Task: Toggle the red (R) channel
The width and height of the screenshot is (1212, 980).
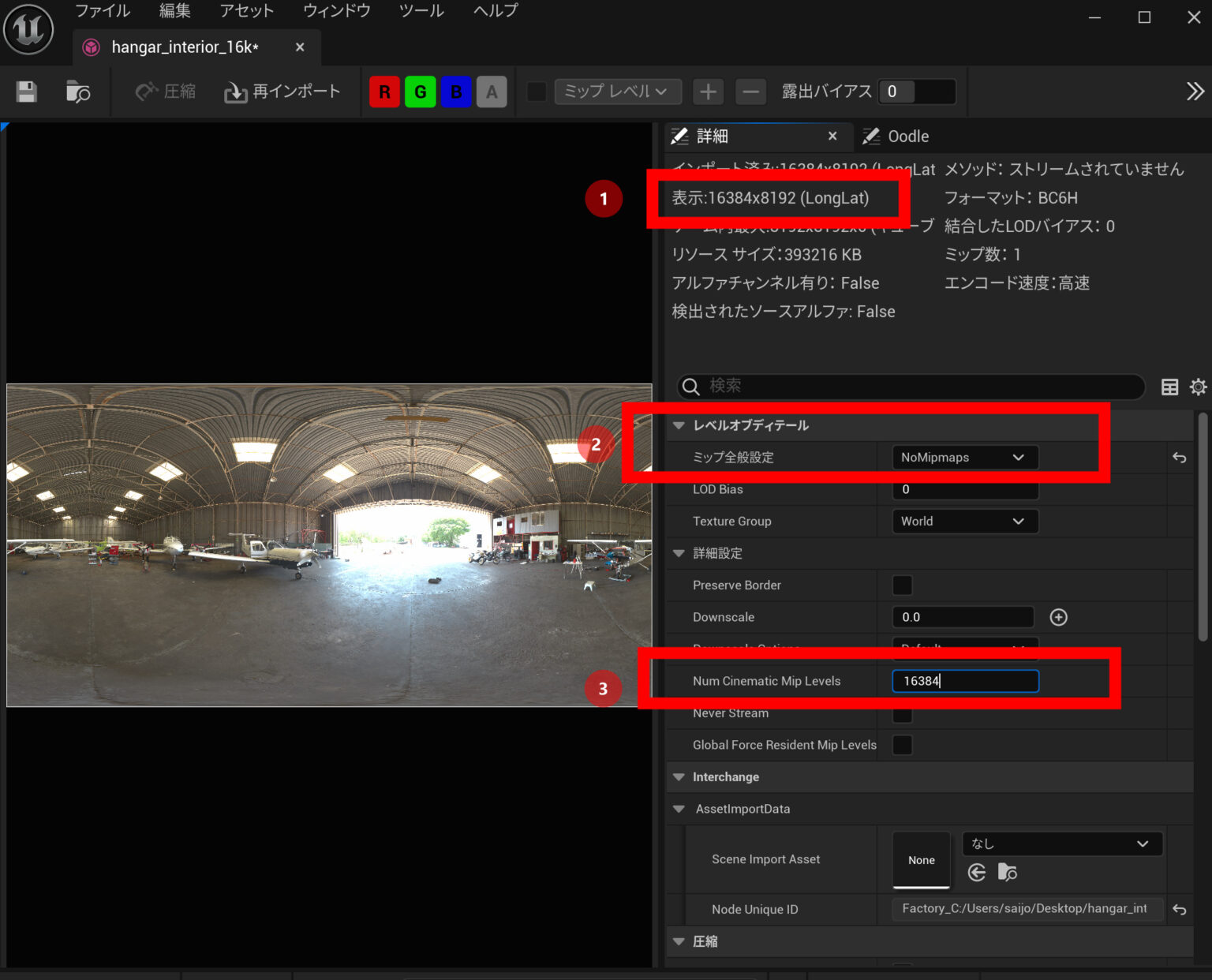Action: tap(384, 92)
